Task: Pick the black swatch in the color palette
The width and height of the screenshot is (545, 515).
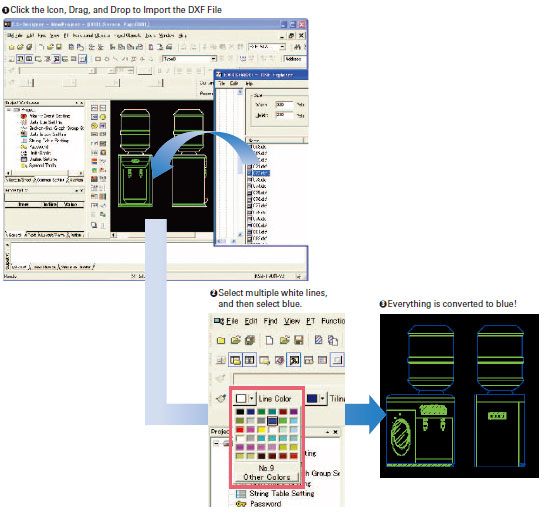Action: [240, 412]
